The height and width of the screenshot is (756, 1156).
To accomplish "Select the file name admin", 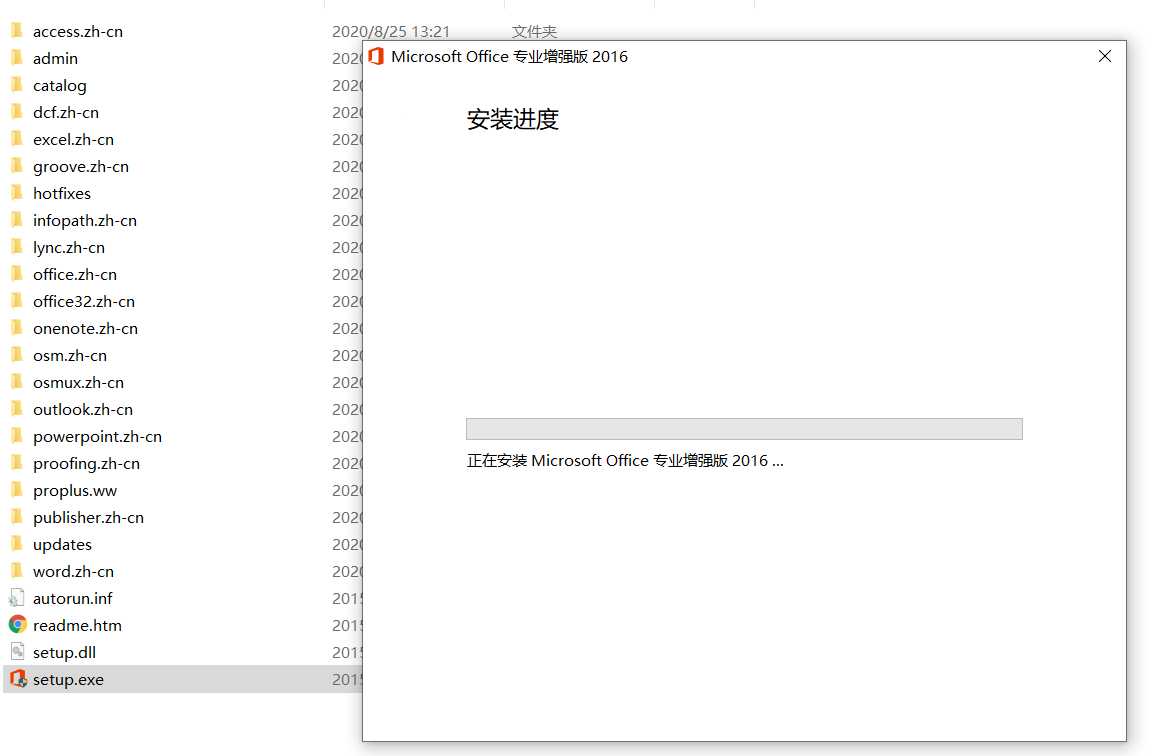I will tap(55, 58).
